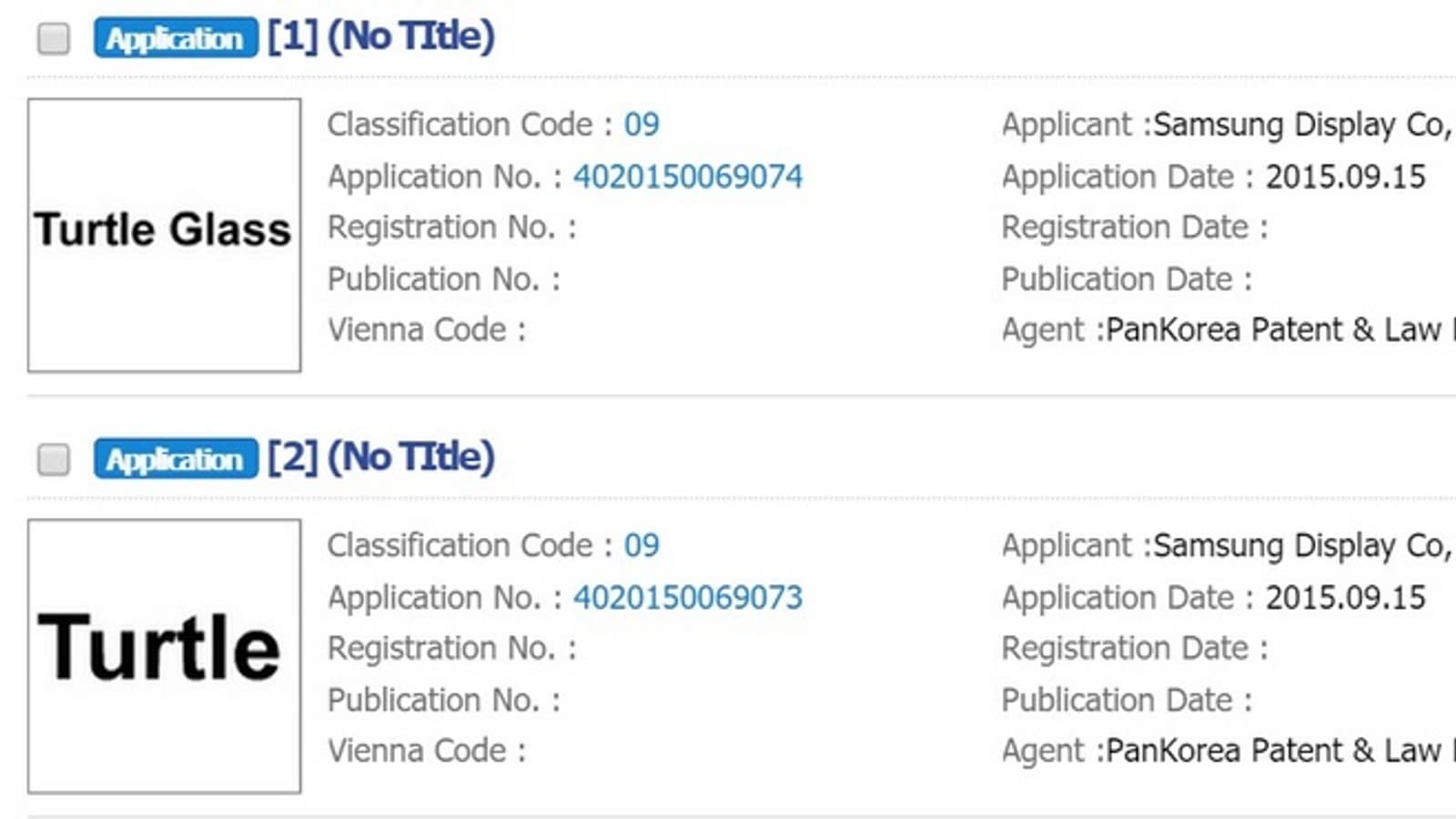1456x819 pixels.
Task: Open the "[1] (No Title)" result heading
Action: click(x=380, y=37)
